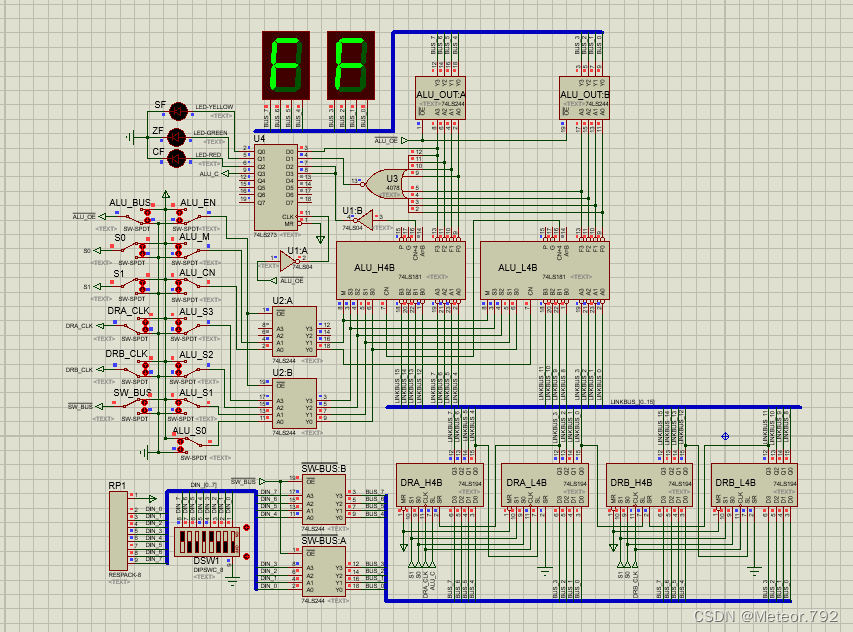Click the LED-GREEN label text

coord(210,133)
